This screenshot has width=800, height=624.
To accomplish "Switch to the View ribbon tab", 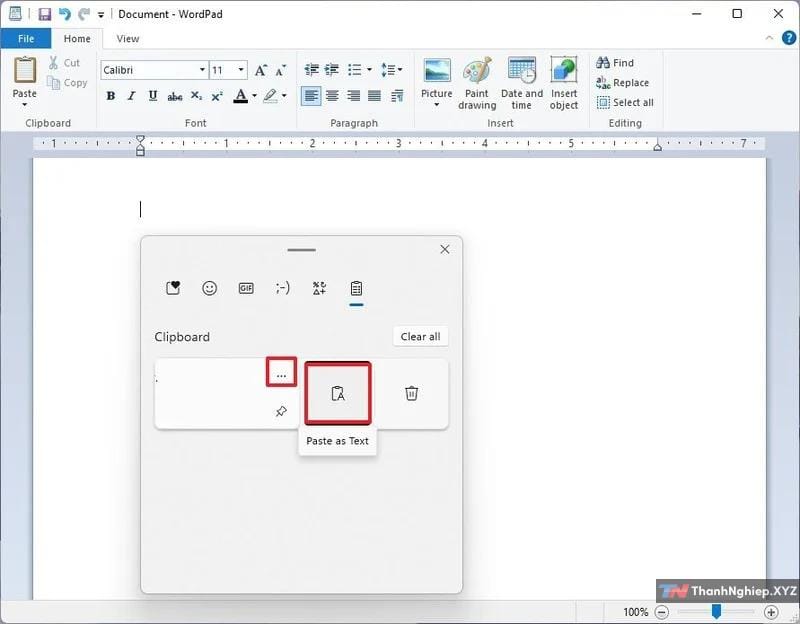I will 128,39.
